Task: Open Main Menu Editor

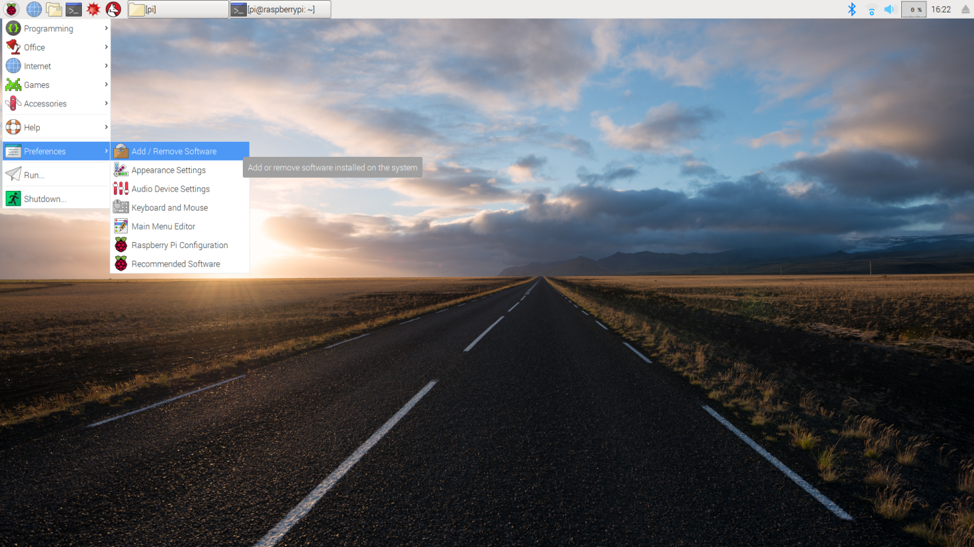Action: point(180,227)
